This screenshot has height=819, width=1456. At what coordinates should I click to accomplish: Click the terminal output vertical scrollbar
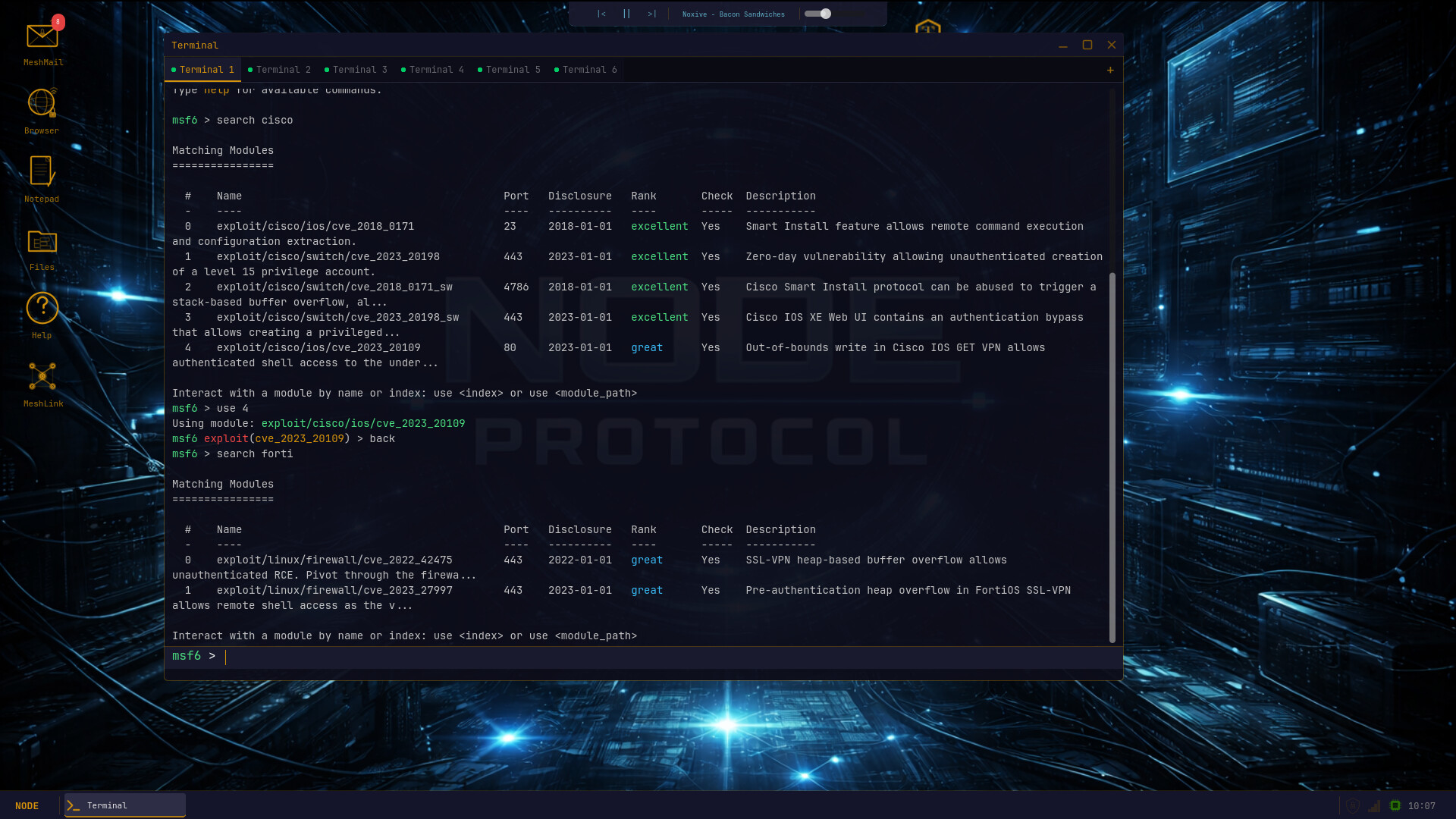1112,455
